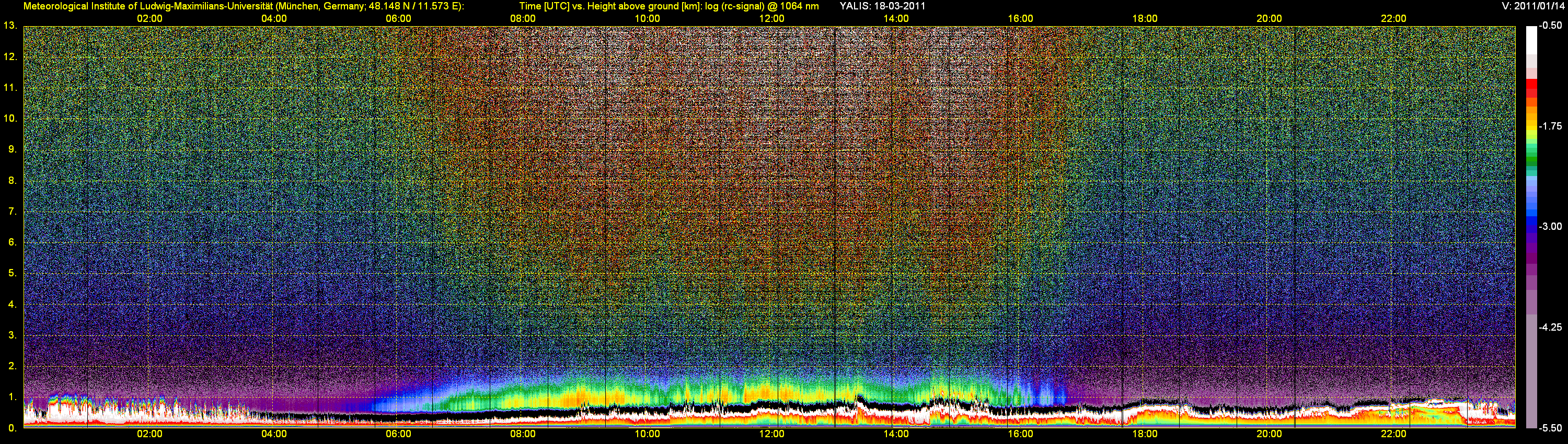
Task: Select the 1. km height label on the left axis
Action: pyautogui.click(x=12, y=397)
